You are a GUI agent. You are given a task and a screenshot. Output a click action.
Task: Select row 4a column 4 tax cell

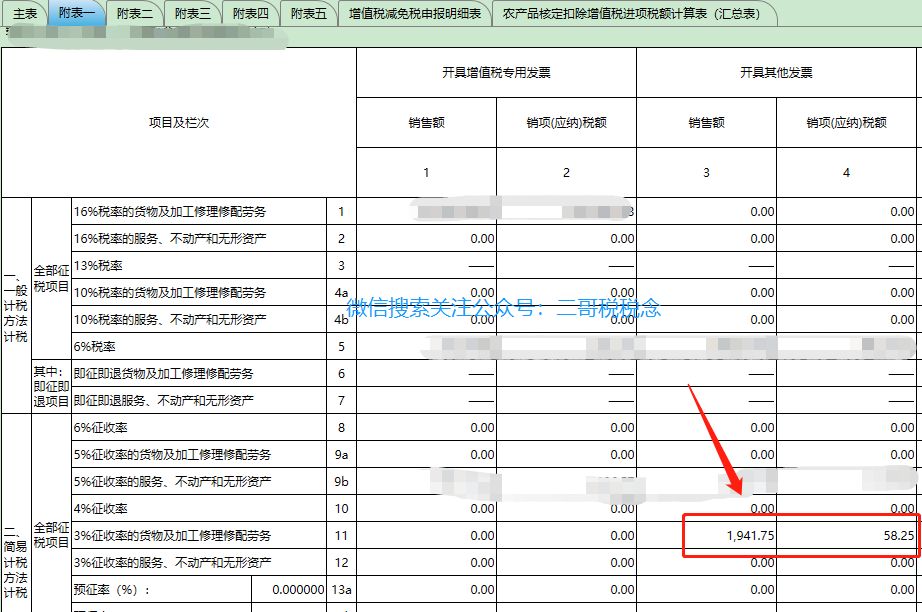coord(846,293)
